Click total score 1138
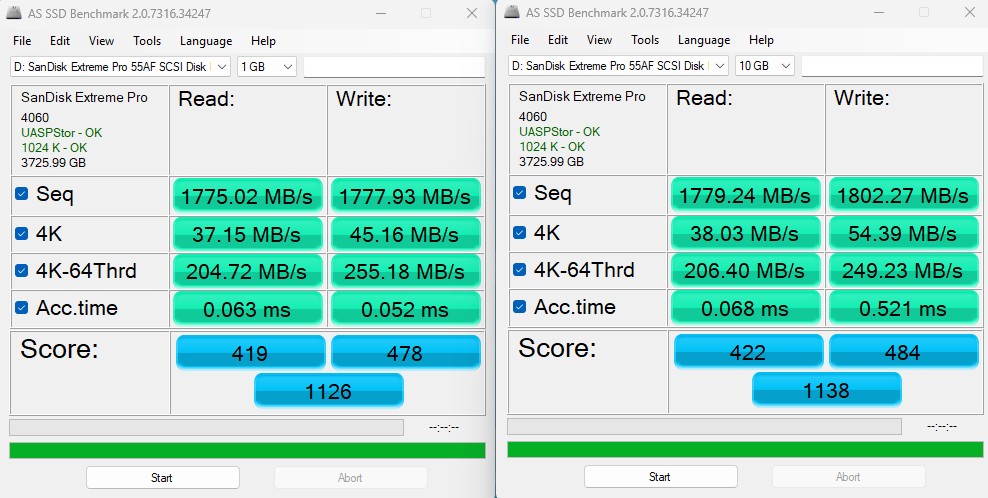Viewport: 988px width, 498px height. 826,390
